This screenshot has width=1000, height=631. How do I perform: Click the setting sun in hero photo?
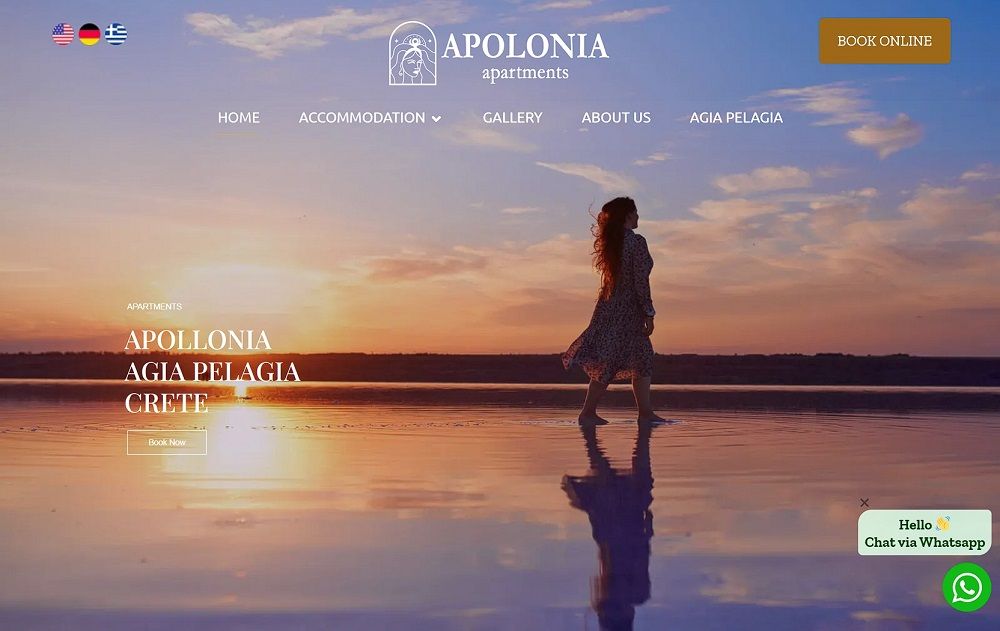(241, 389)
